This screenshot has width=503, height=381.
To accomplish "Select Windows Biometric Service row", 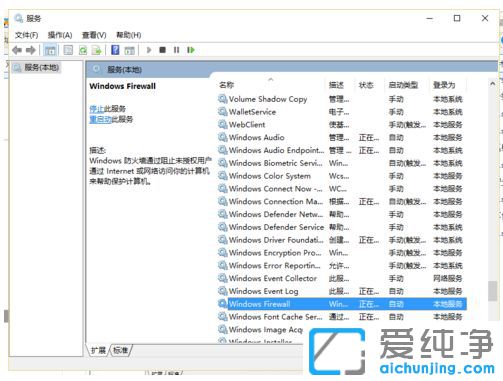I will tap(342, 163).
